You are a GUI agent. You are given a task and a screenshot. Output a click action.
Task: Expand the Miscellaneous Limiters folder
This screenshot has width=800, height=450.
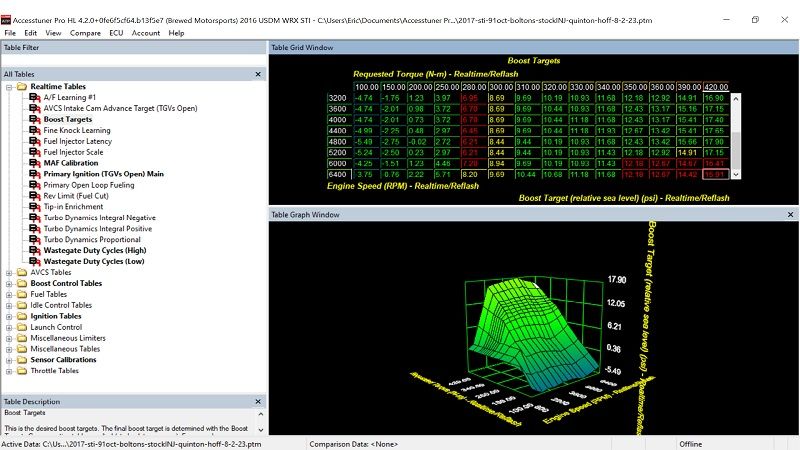pyautogui.click(x=9, y=338)
